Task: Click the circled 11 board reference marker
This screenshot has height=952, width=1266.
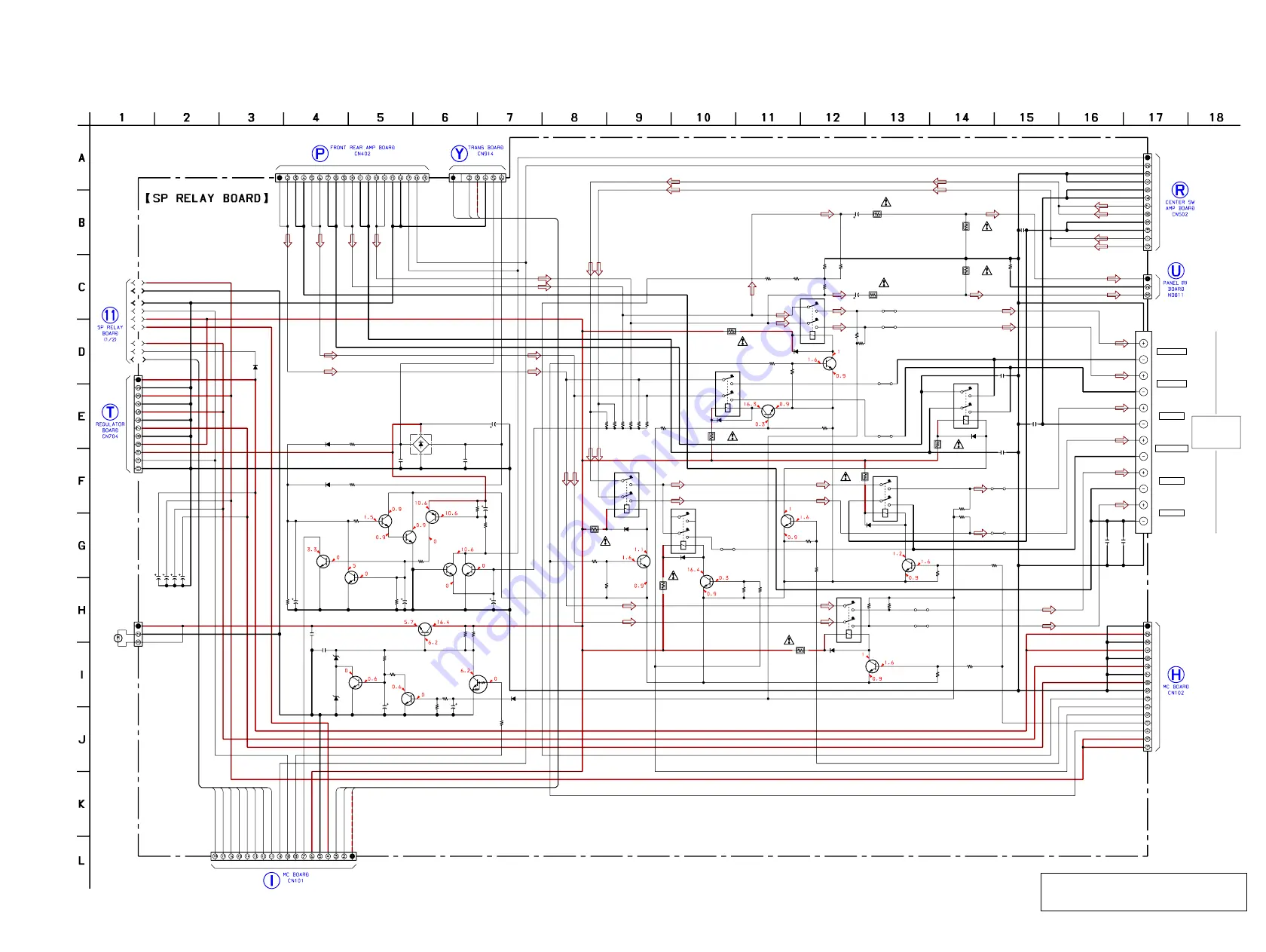Action: (110, 315)
